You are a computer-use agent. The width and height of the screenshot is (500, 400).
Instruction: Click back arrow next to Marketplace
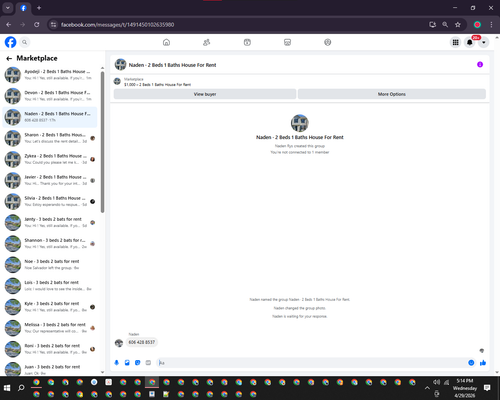(x=9, y=58)
